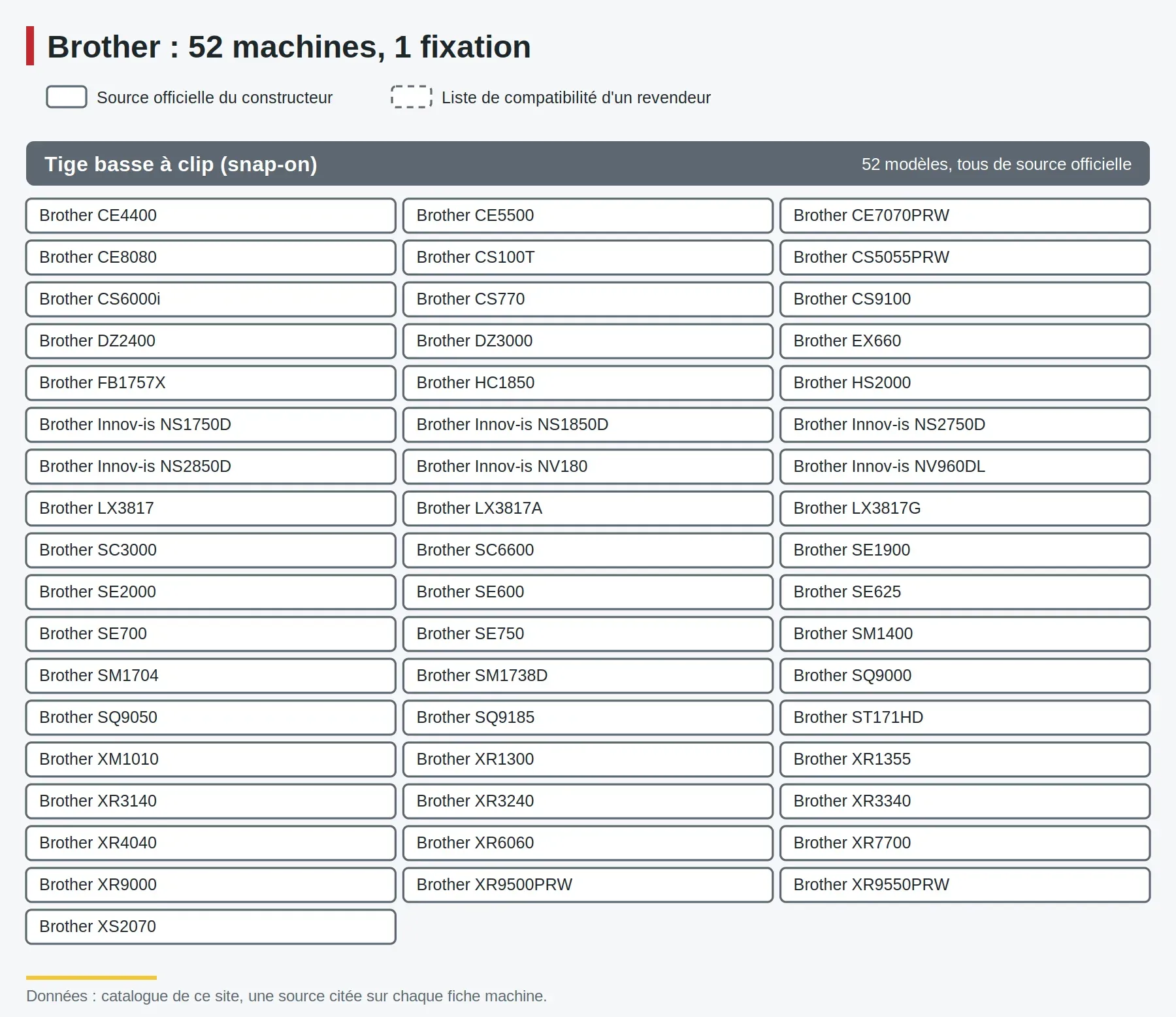This screenshot has width=1176, height=1017.
Task: Select the Brother CE7070PRW entry
Action: (965, 216)
